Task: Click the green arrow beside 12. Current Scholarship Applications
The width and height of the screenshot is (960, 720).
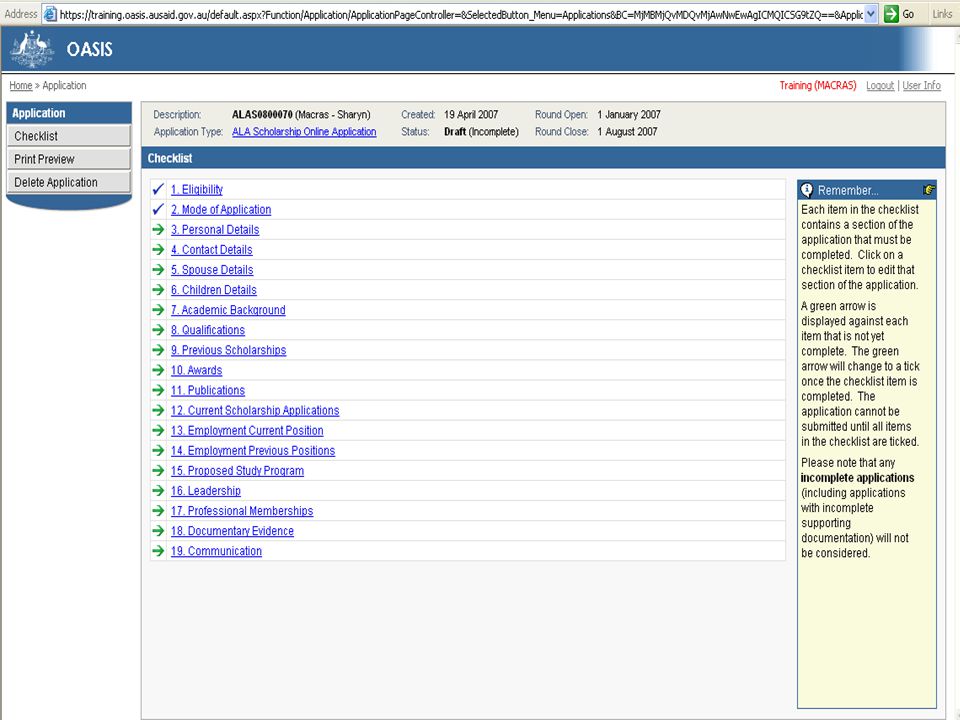Action: 158,410
